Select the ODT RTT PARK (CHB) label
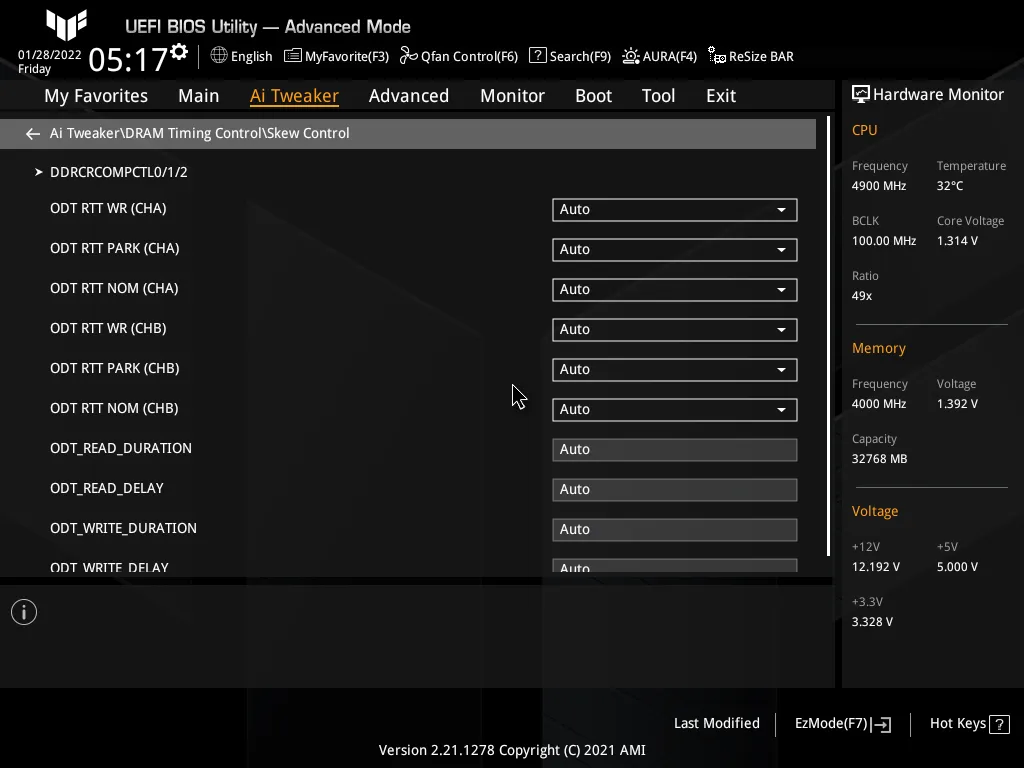The height and width of the screenshot is (768, 1024). [115, 368]
